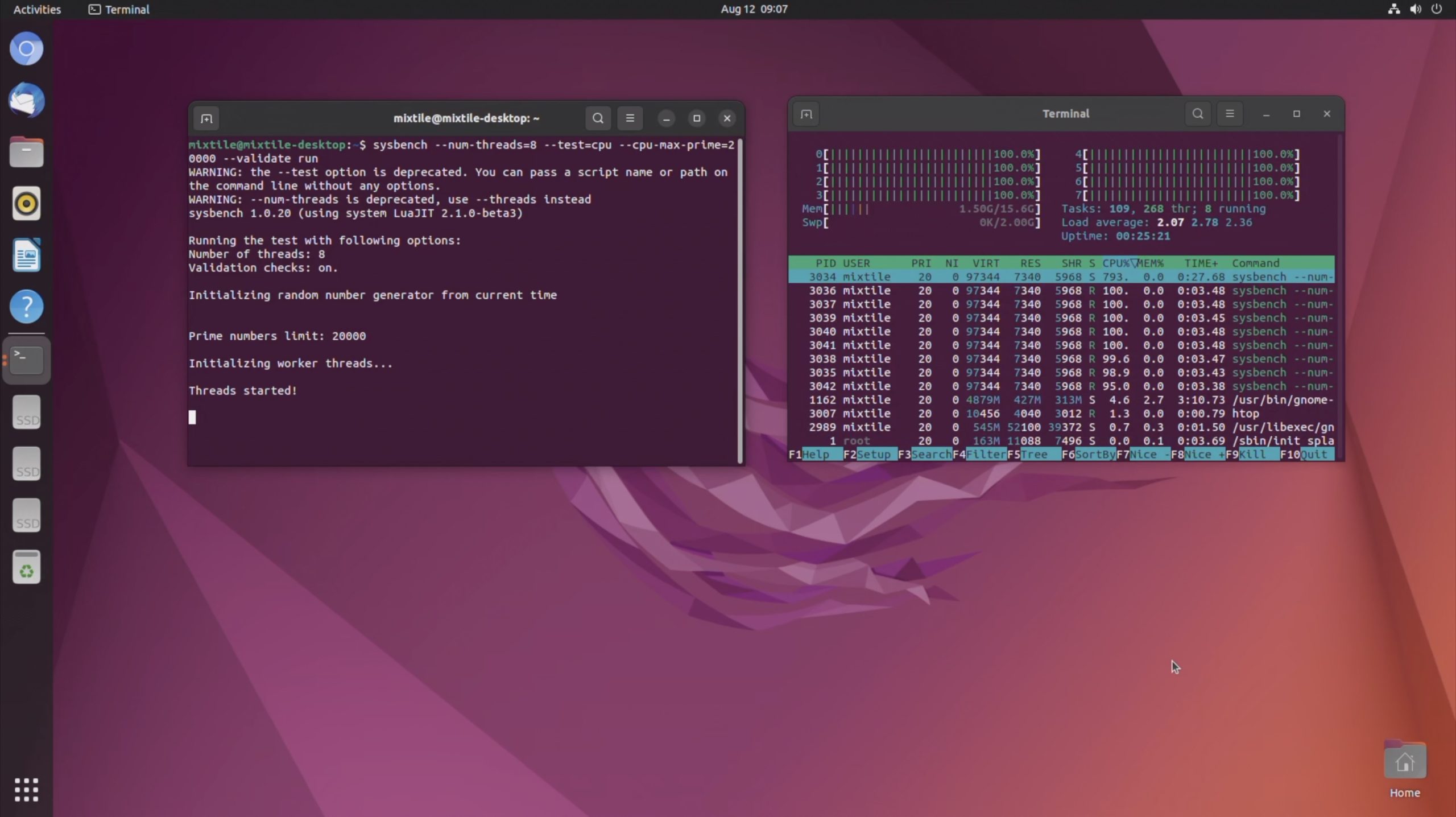1456x817 pixels.
Task: Open new tab in the mixtile terminal window
Action: coord(206,118)
